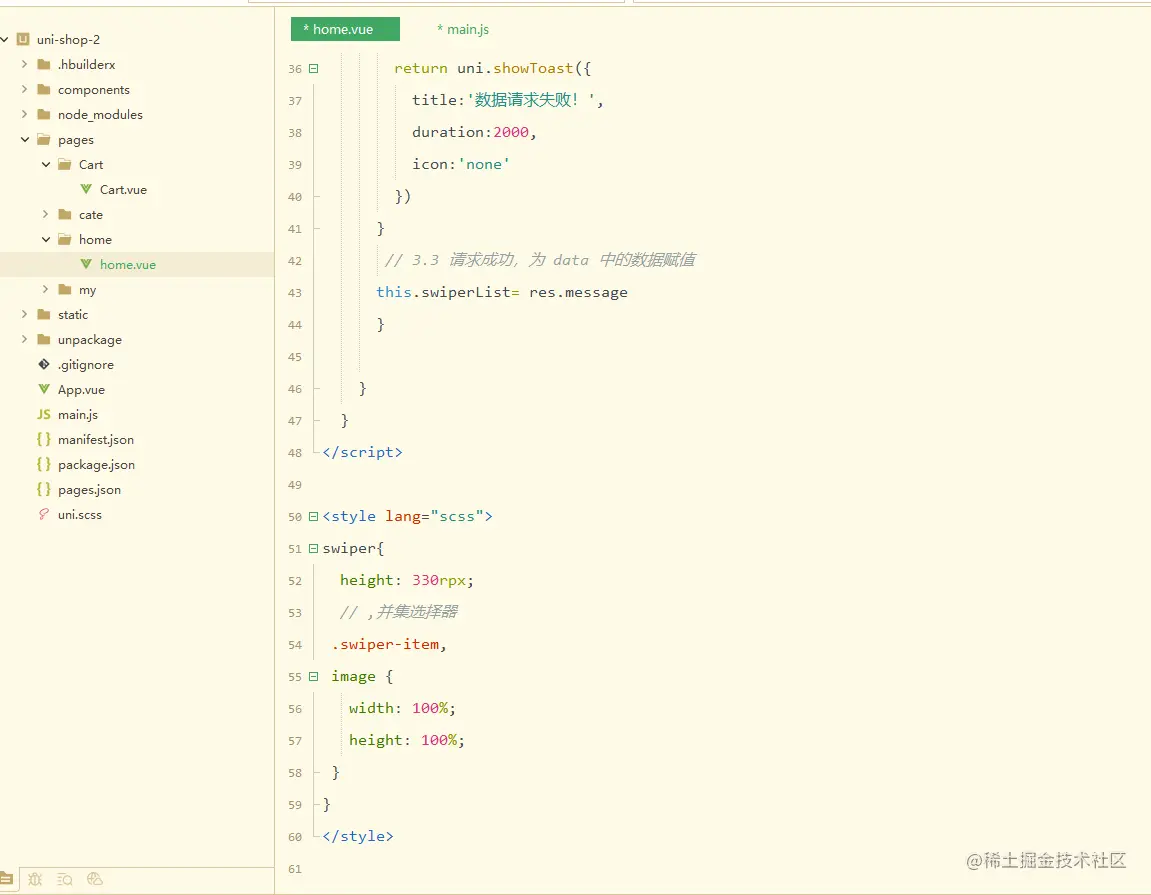The image size is (1151, 895).
Task: Click the Vue icon beside App.vue
Action: click(44, 388)
